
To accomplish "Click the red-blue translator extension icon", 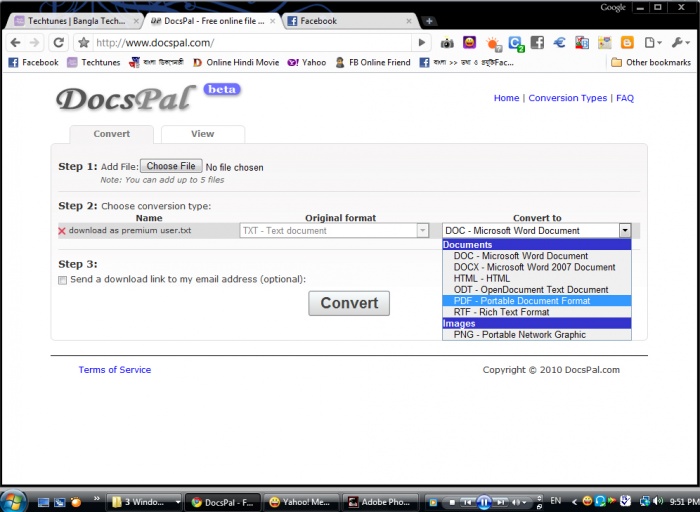I will point(582,42).
